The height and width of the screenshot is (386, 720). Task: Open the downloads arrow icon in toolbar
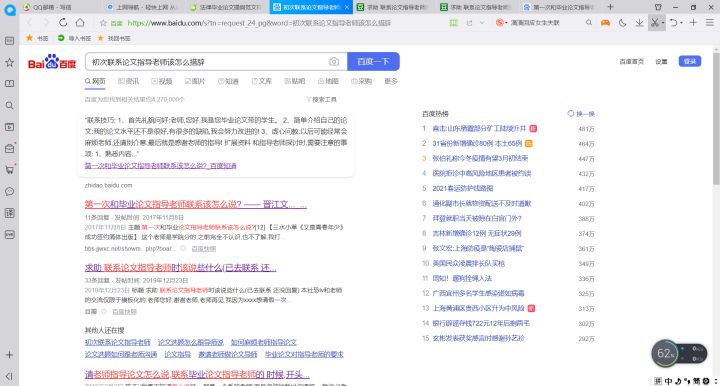coord(639,22)
